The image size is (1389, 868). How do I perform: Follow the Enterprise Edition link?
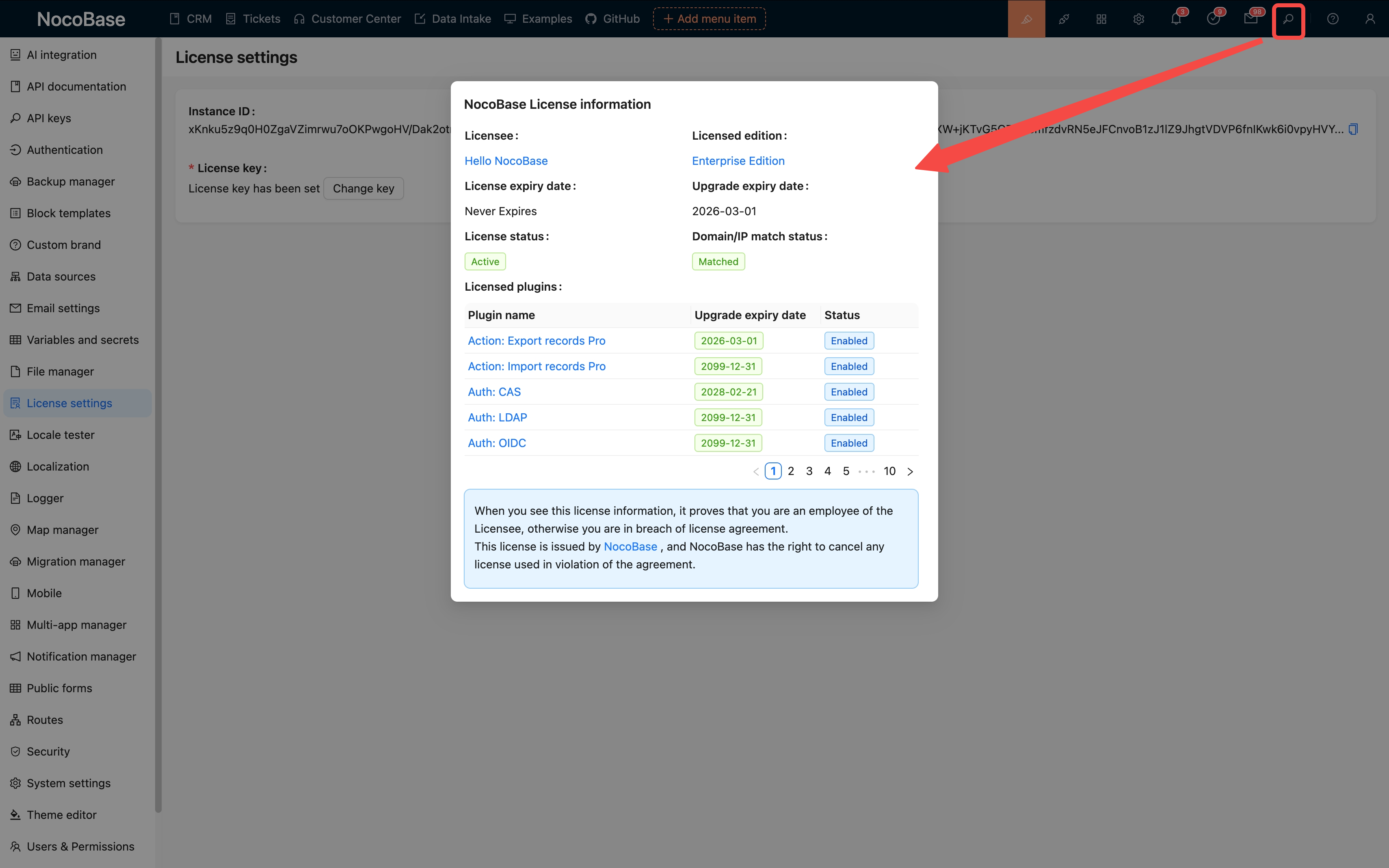coord(738,161)
